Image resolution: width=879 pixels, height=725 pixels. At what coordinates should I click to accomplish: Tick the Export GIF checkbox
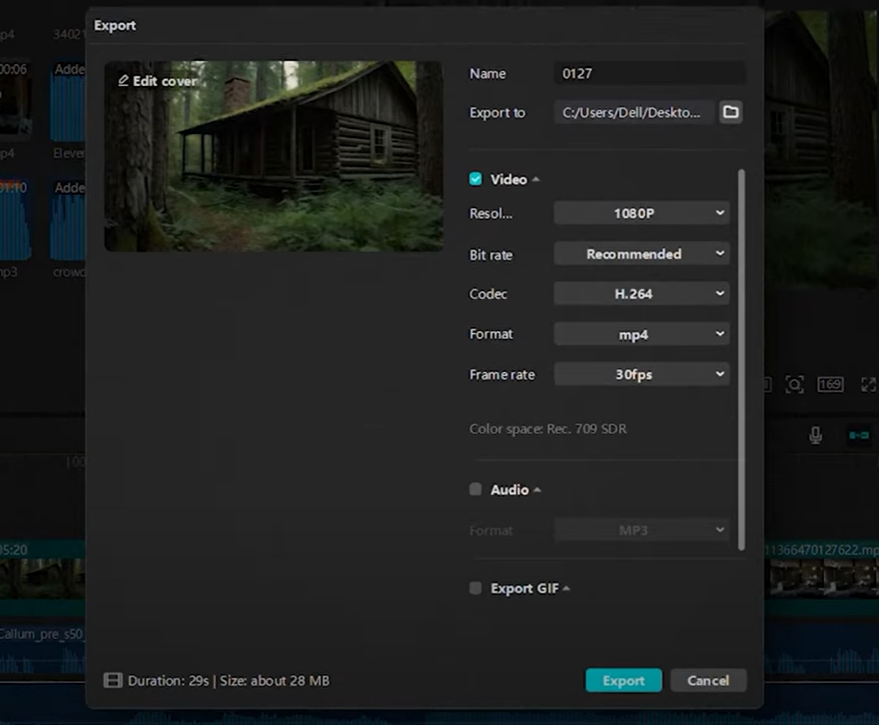[x=476, y=588]
